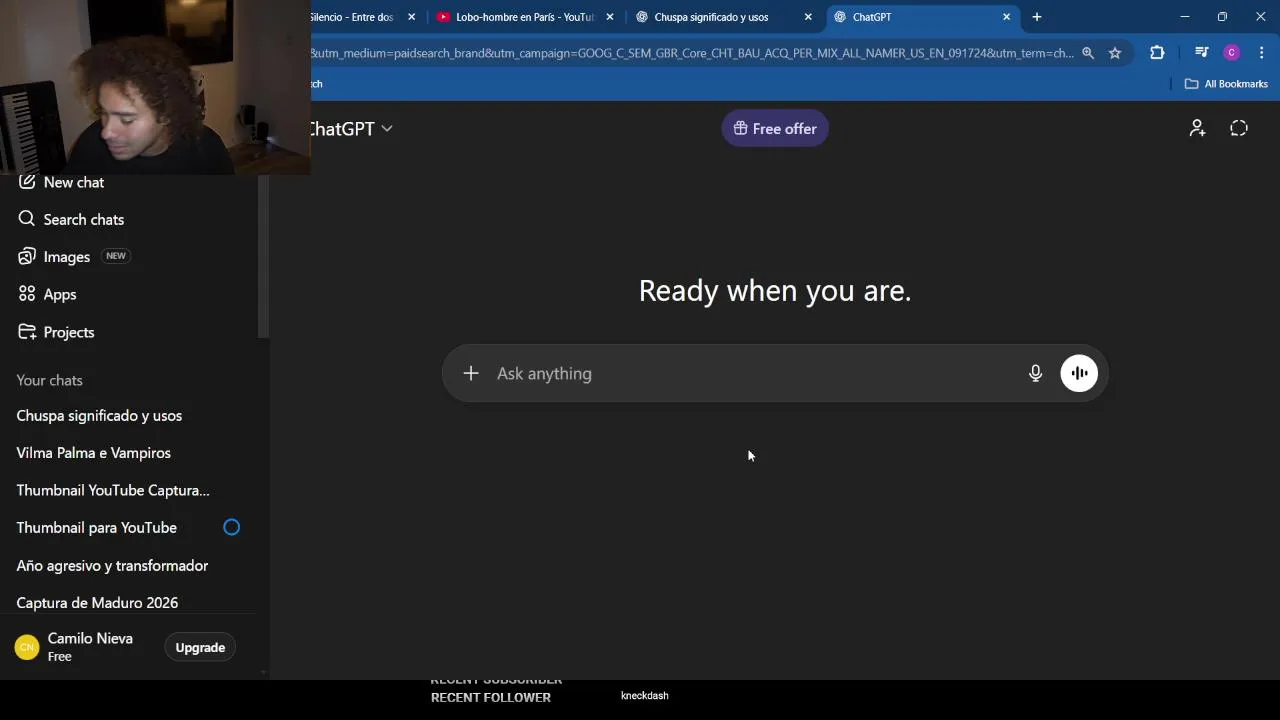Click the Free offer button

click(775, 128)
